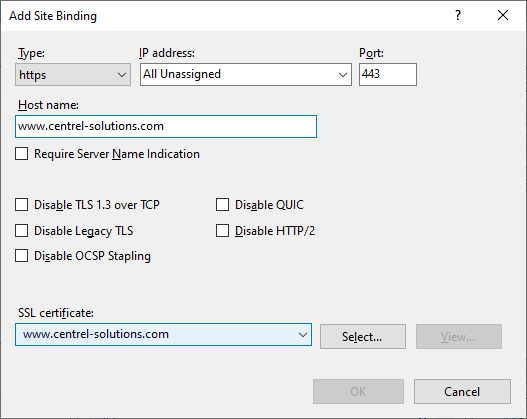
Task: Tick the Disable HTTP/2 checkbox
Action: point(222,231)
